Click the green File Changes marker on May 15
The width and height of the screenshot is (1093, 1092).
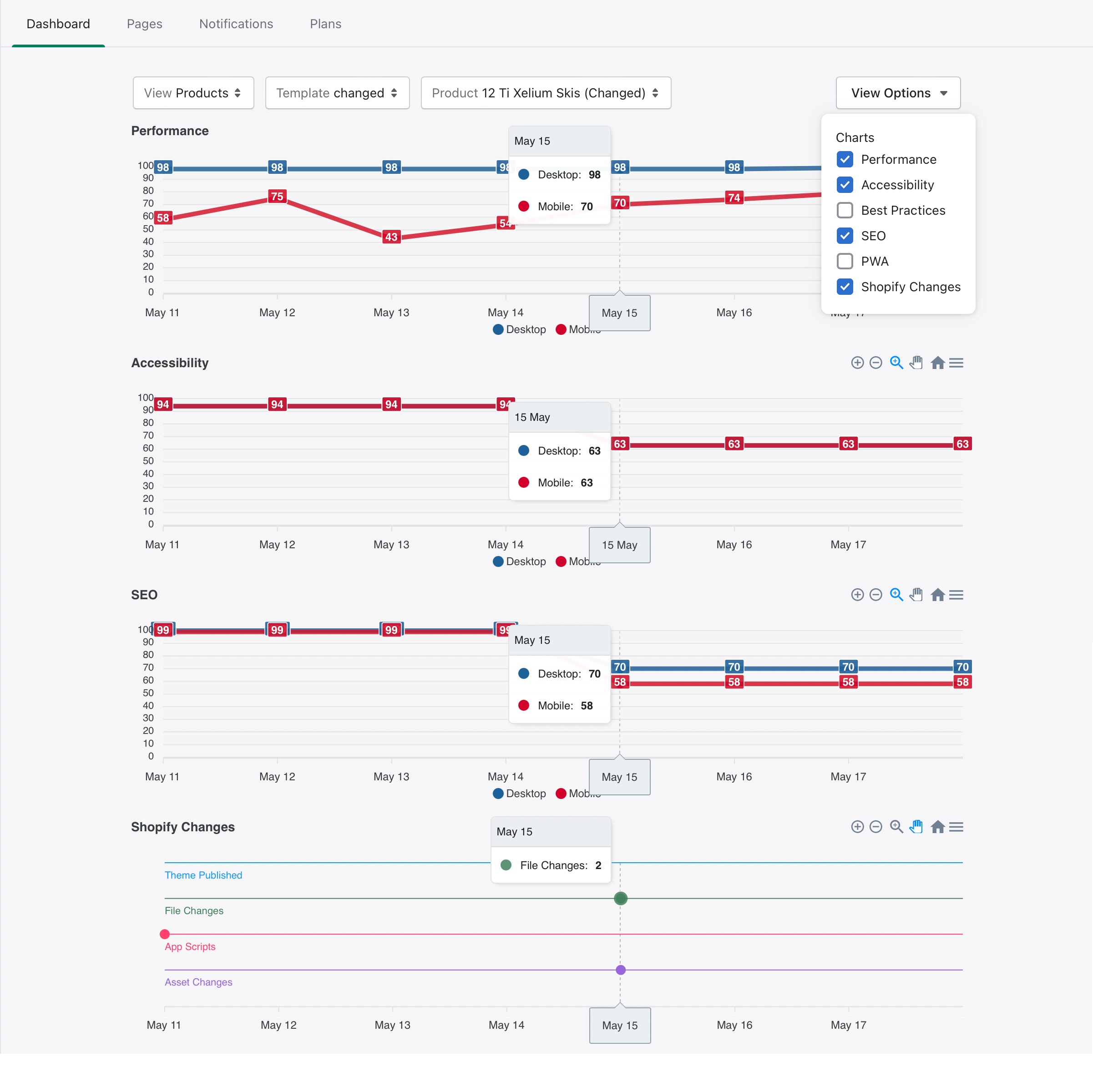tap(621, 899)
